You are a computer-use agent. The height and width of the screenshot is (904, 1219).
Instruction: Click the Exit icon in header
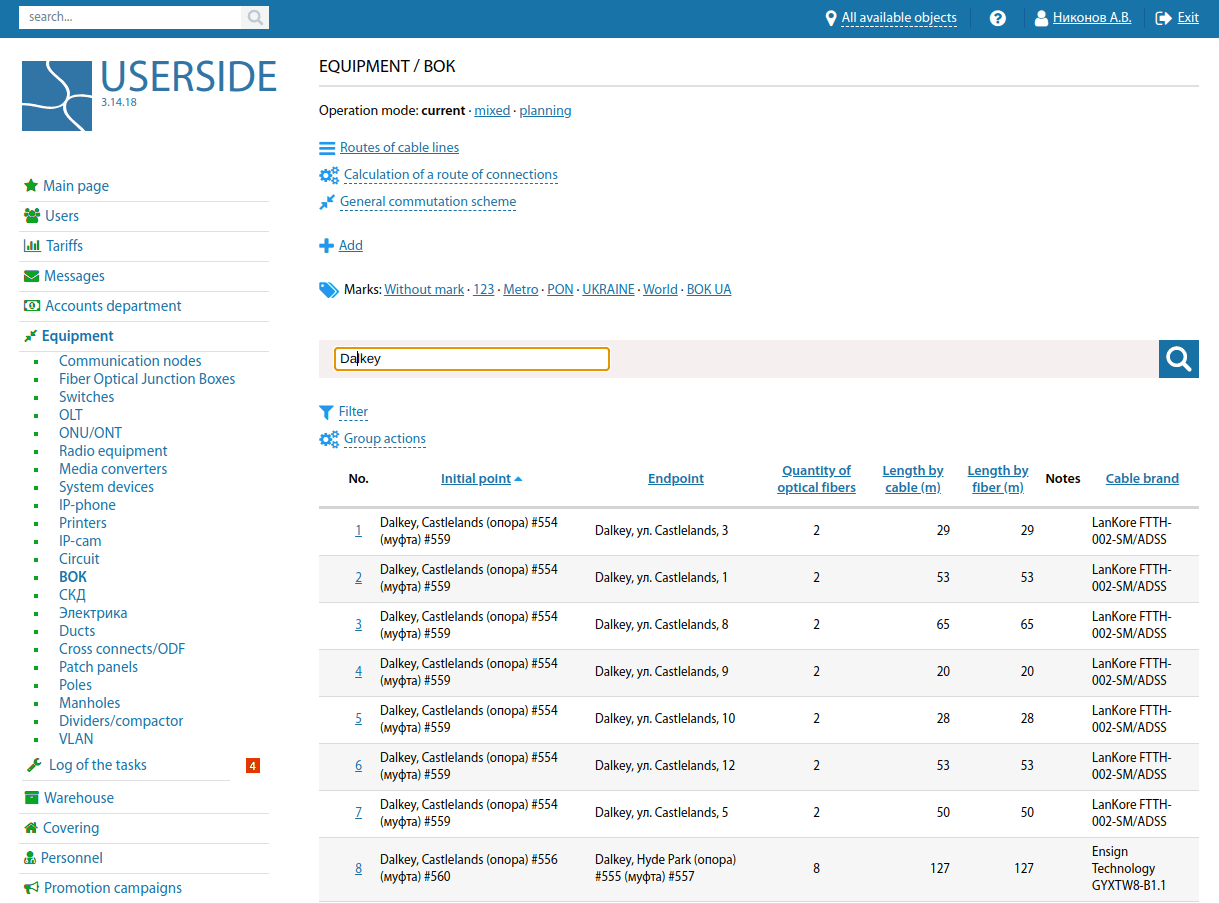point(1163,18)
